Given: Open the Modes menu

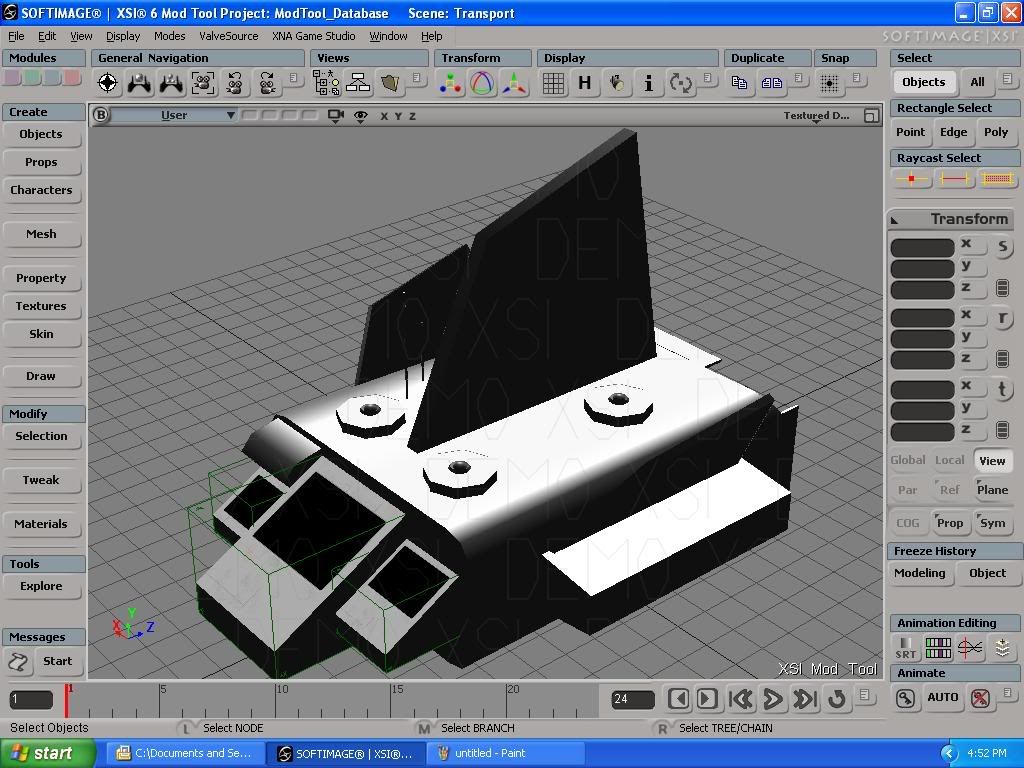Looking at the screenshot, I should tap(170, 36).
